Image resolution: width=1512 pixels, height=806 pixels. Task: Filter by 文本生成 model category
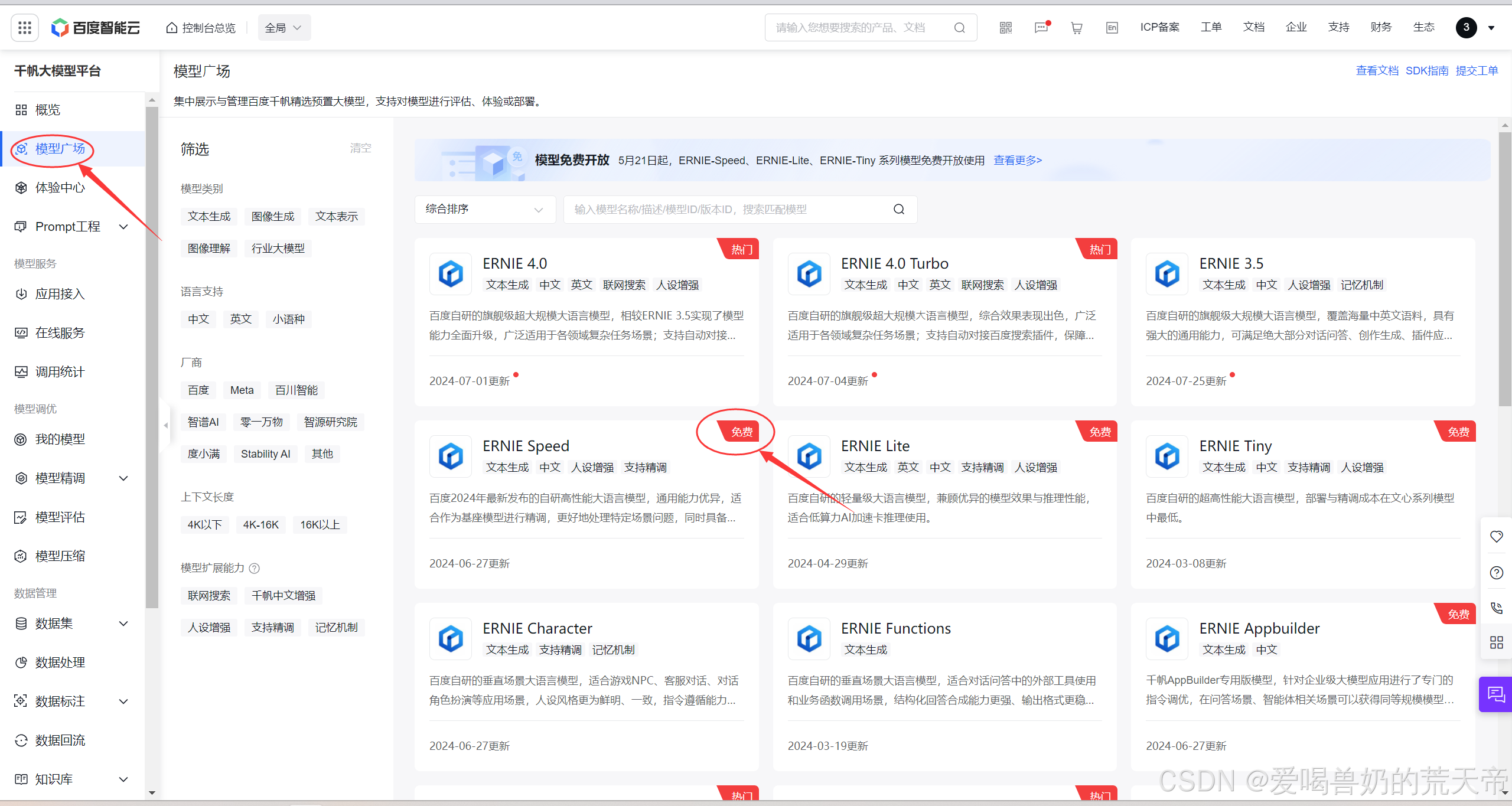(209, 217)
